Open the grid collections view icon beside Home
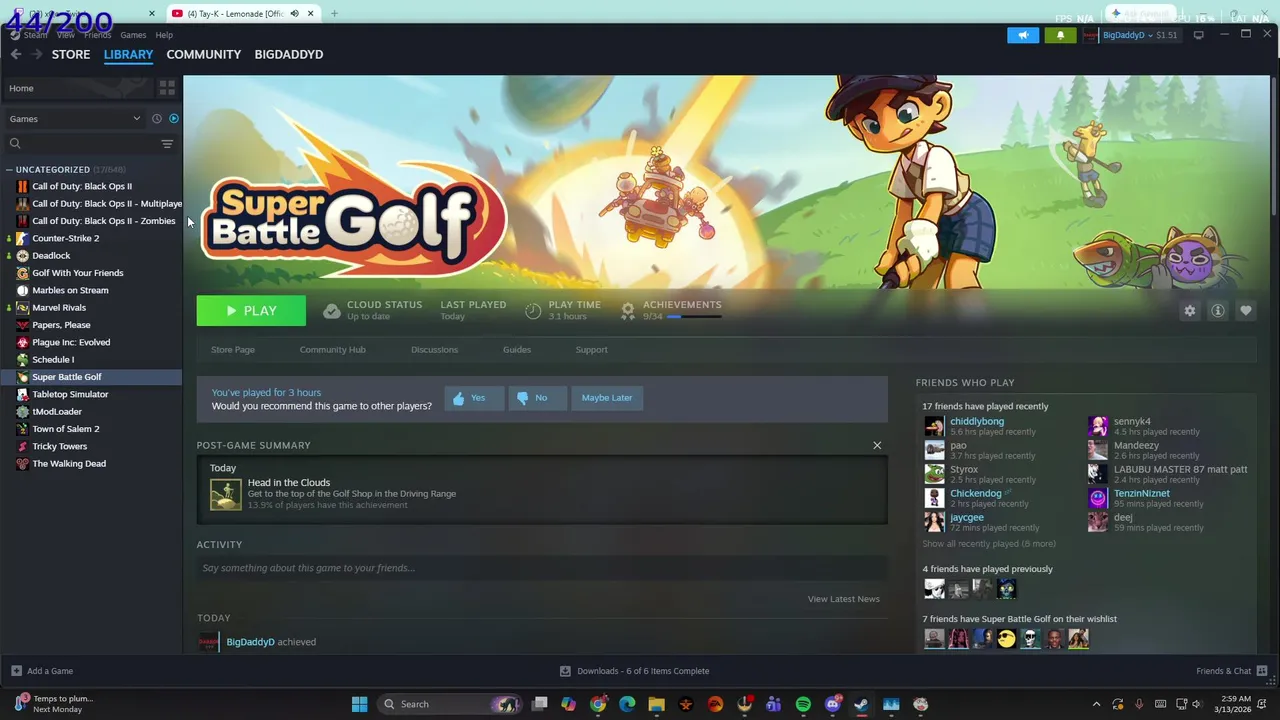This screenshot has height=720, width=1280. point(167,88)
